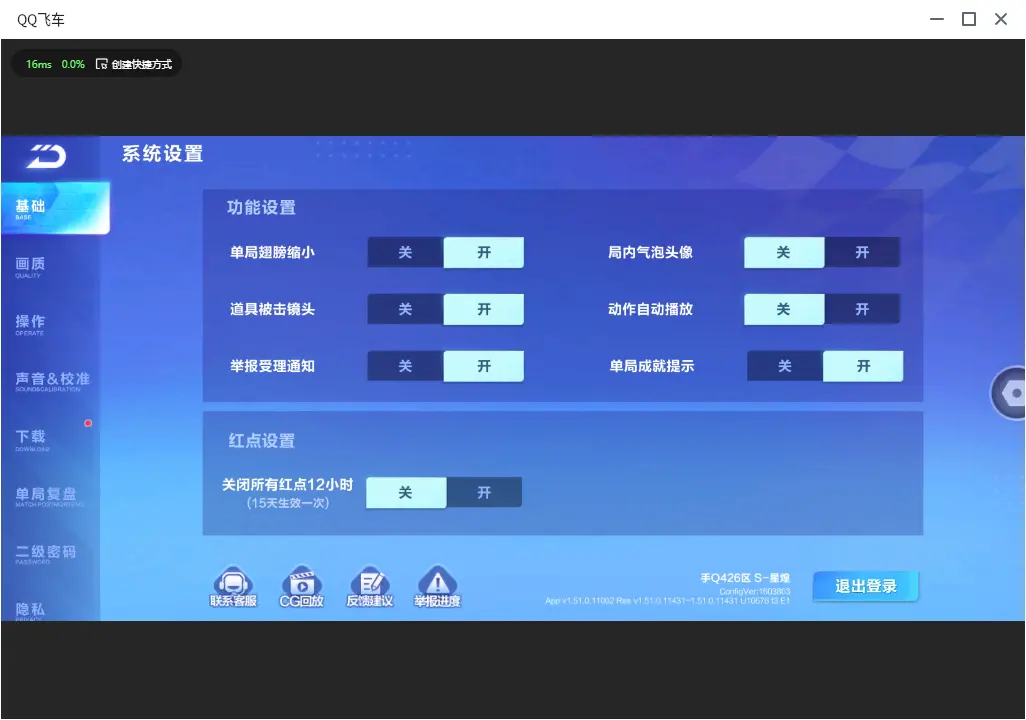Viewport: 1026px width, 720px height.
Task: Click the (15天生效一次) note
Action: pyautogui.click(x=288, y=503)
